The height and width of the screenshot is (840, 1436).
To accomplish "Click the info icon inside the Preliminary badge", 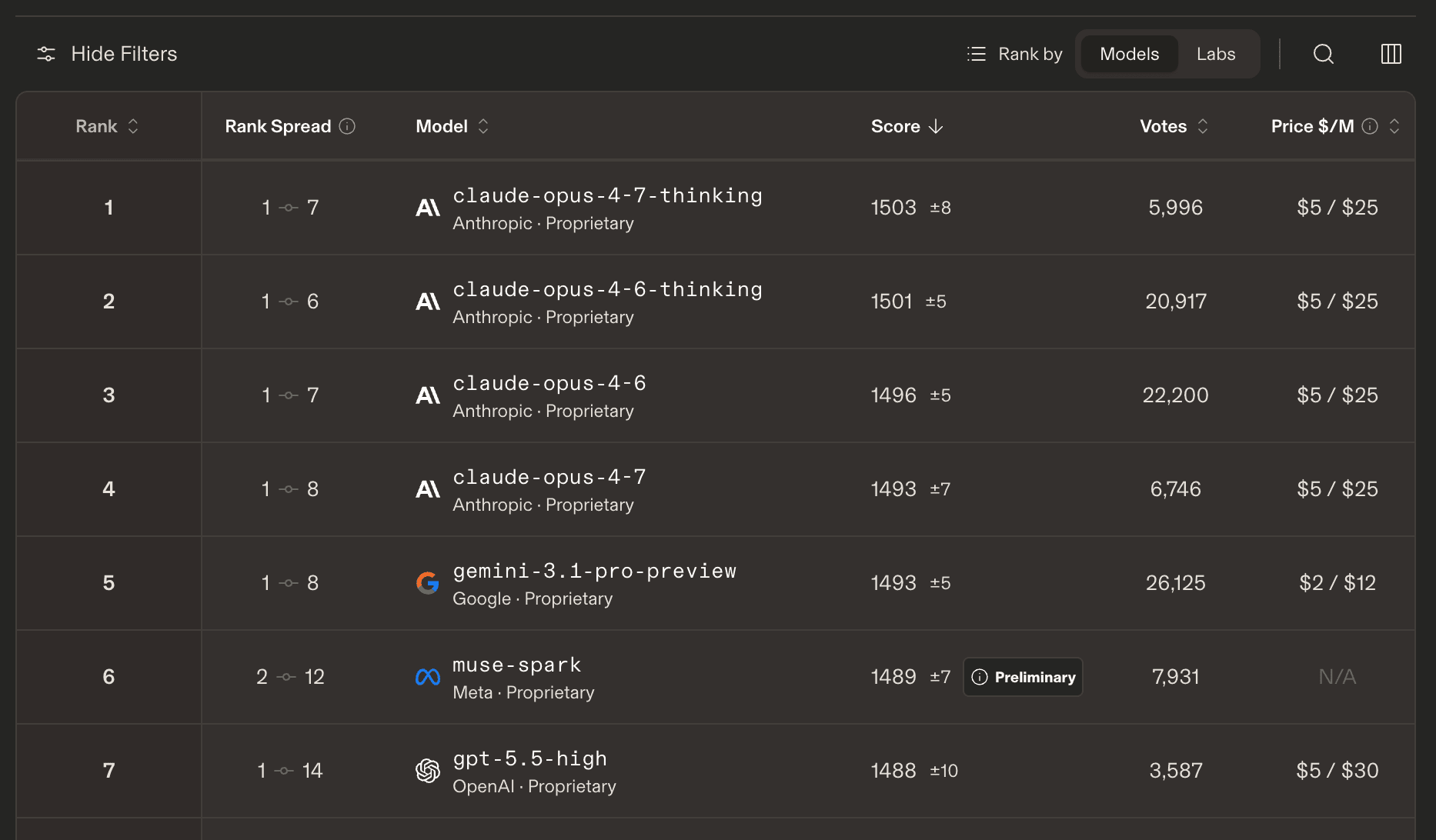I will click(x=980, y=677).
